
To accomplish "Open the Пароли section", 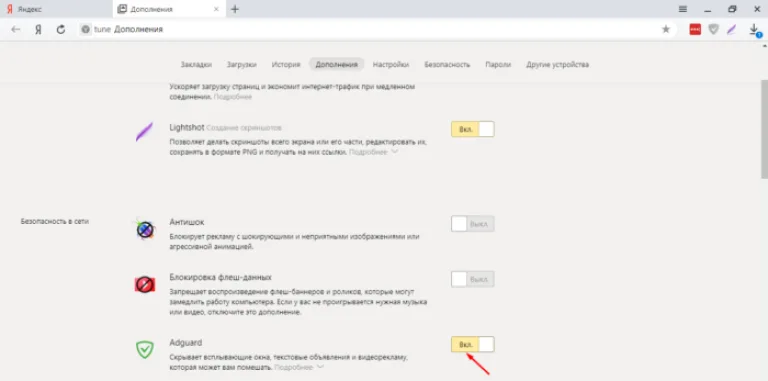I will (498, 65).
